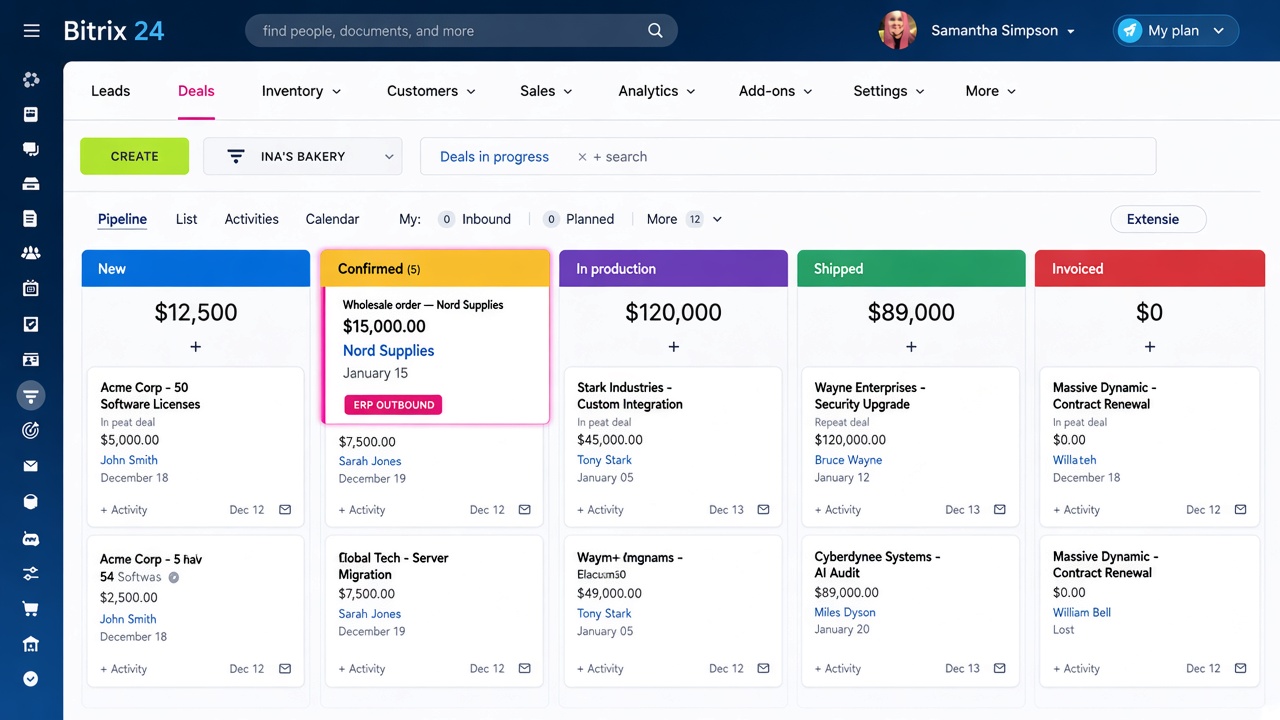1280x720 pixels.
Task: Filter by Inbound counter
Action: [475, 219]
